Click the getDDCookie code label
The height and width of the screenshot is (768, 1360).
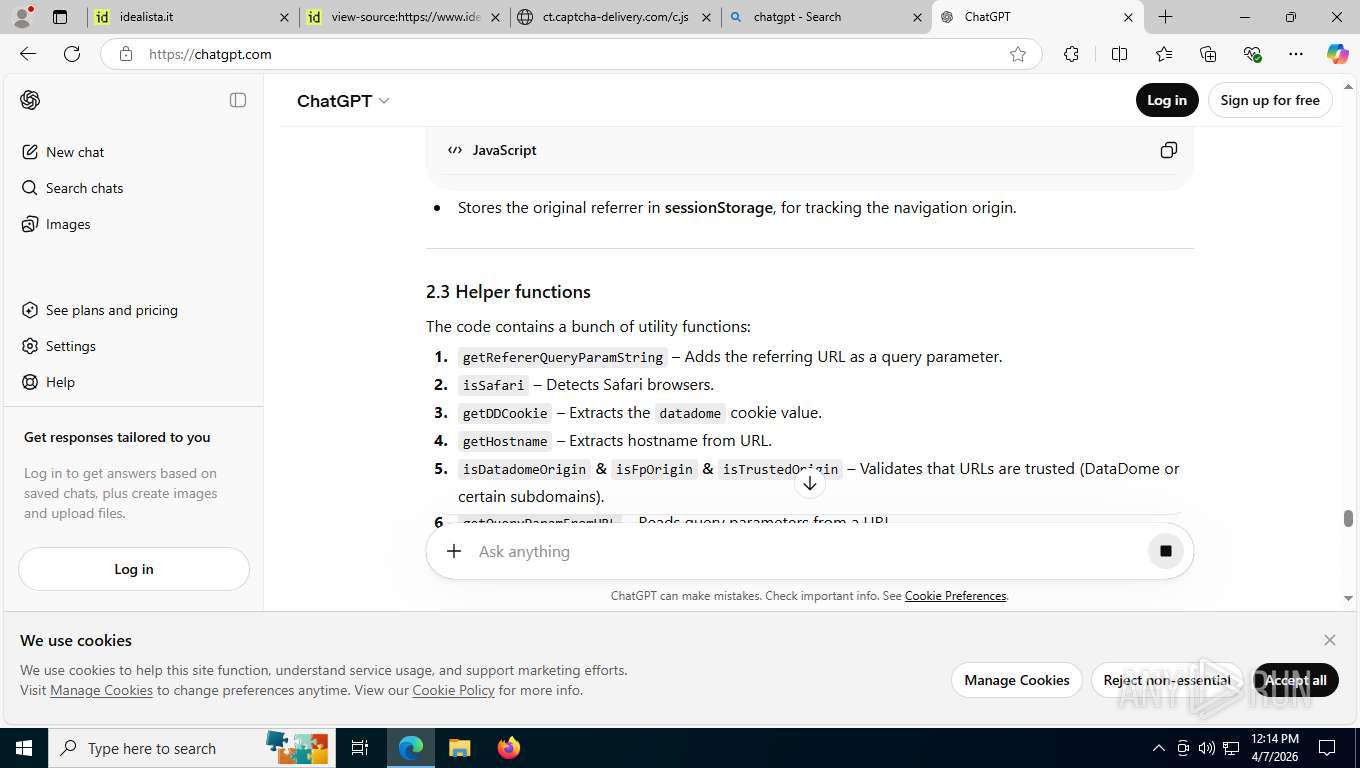[505, 413]
